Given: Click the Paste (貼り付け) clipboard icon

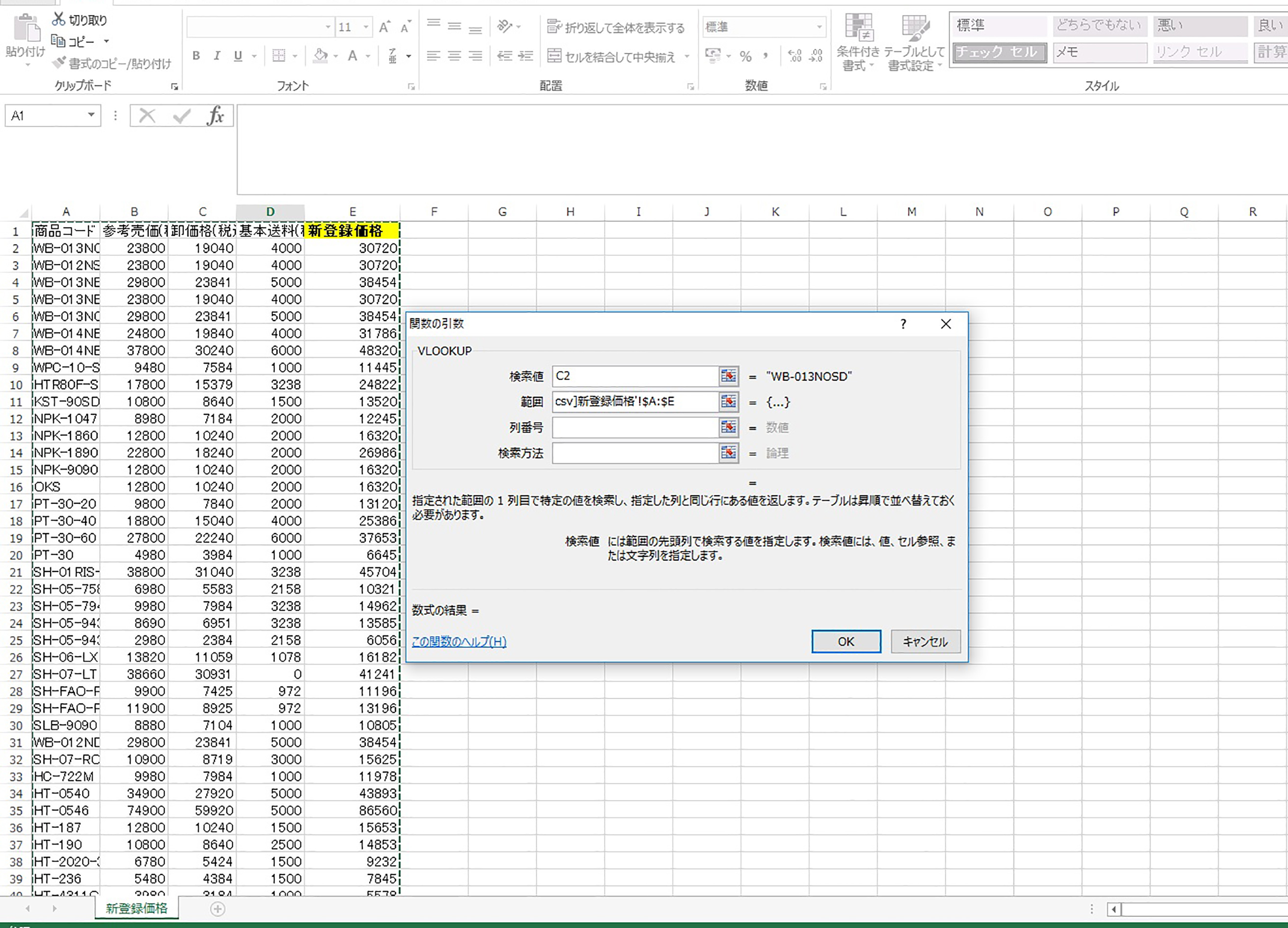Looking at the screenshot, I should 26,28.
